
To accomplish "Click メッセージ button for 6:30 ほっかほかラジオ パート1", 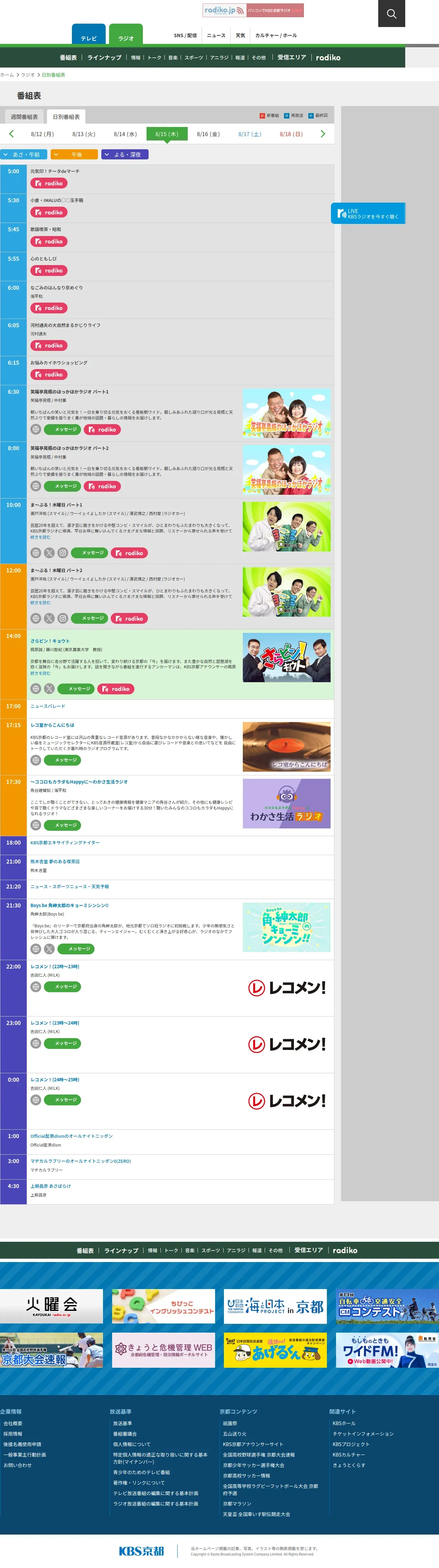I will pos(63,429).
